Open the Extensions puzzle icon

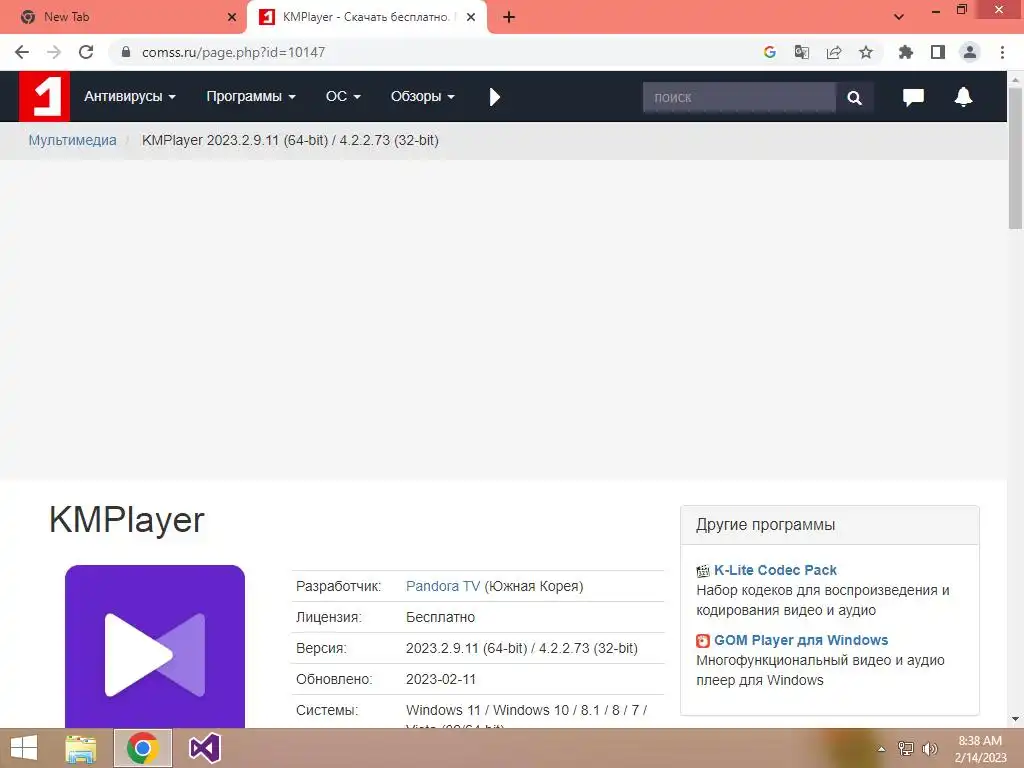click(x=905, y=52)
